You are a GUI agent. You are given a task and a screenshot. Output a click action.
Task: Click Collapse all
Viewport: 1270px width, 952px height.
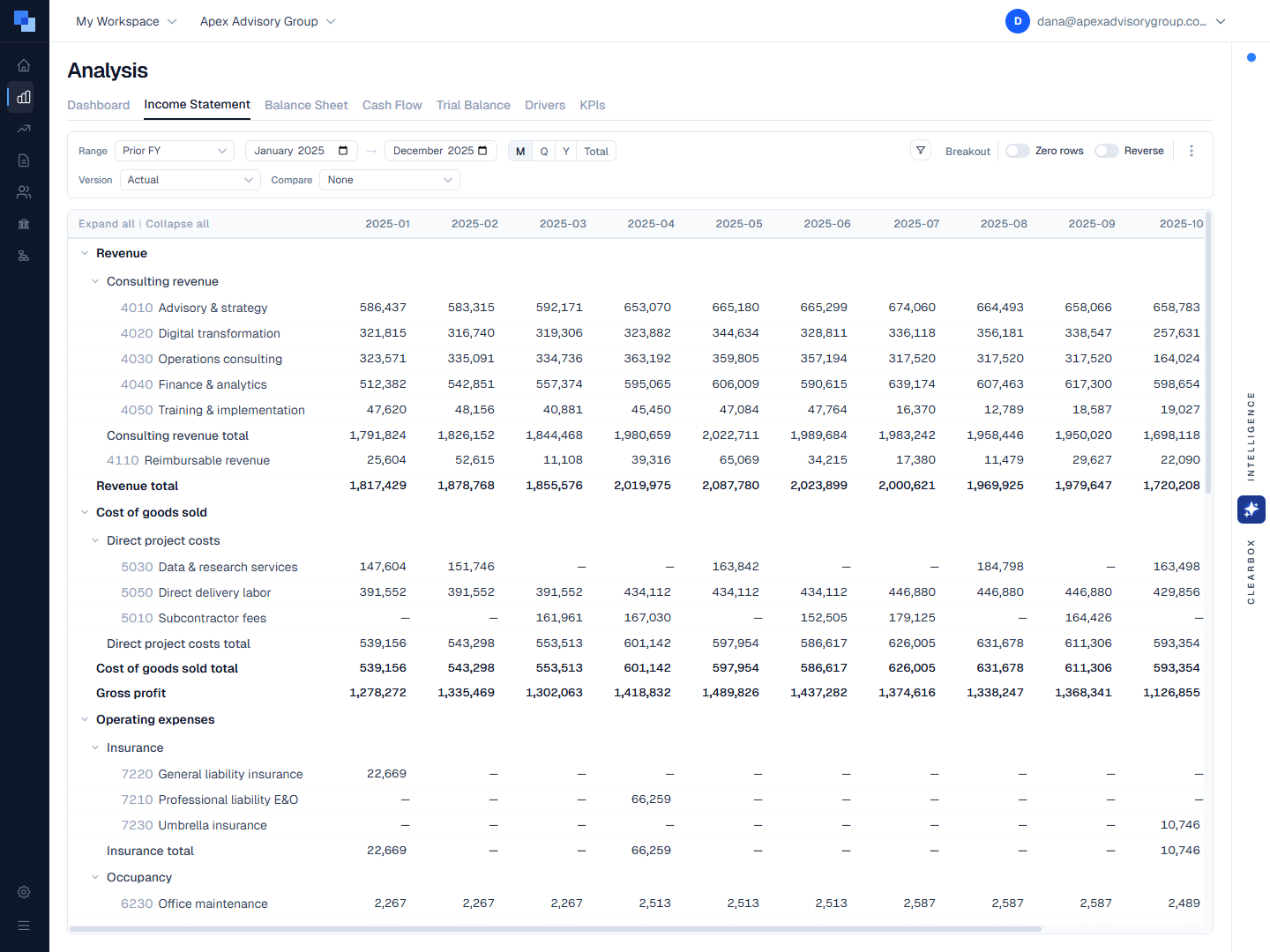tap(177, 224)
